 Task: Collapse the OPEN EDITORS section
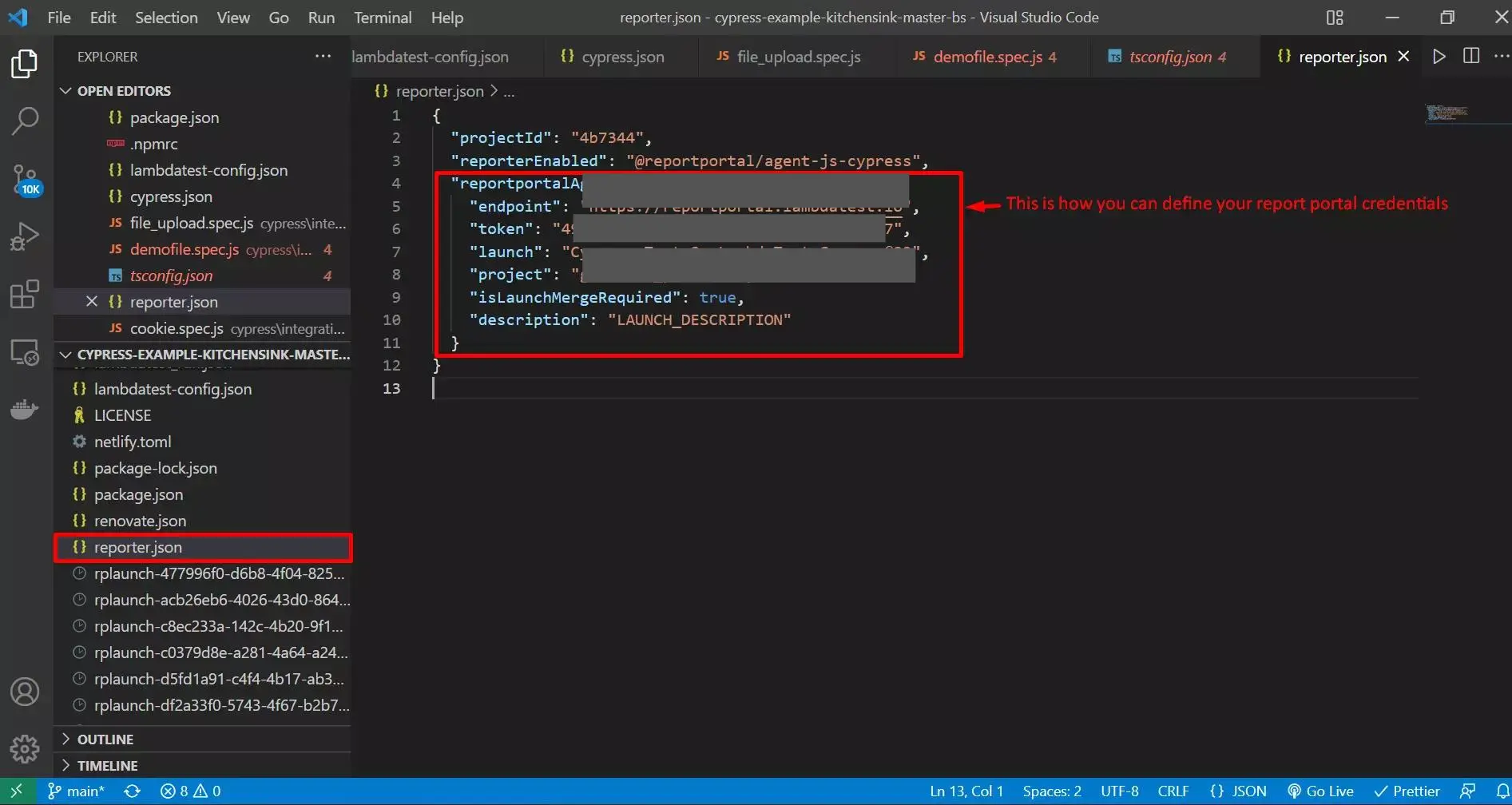point(124,91)
